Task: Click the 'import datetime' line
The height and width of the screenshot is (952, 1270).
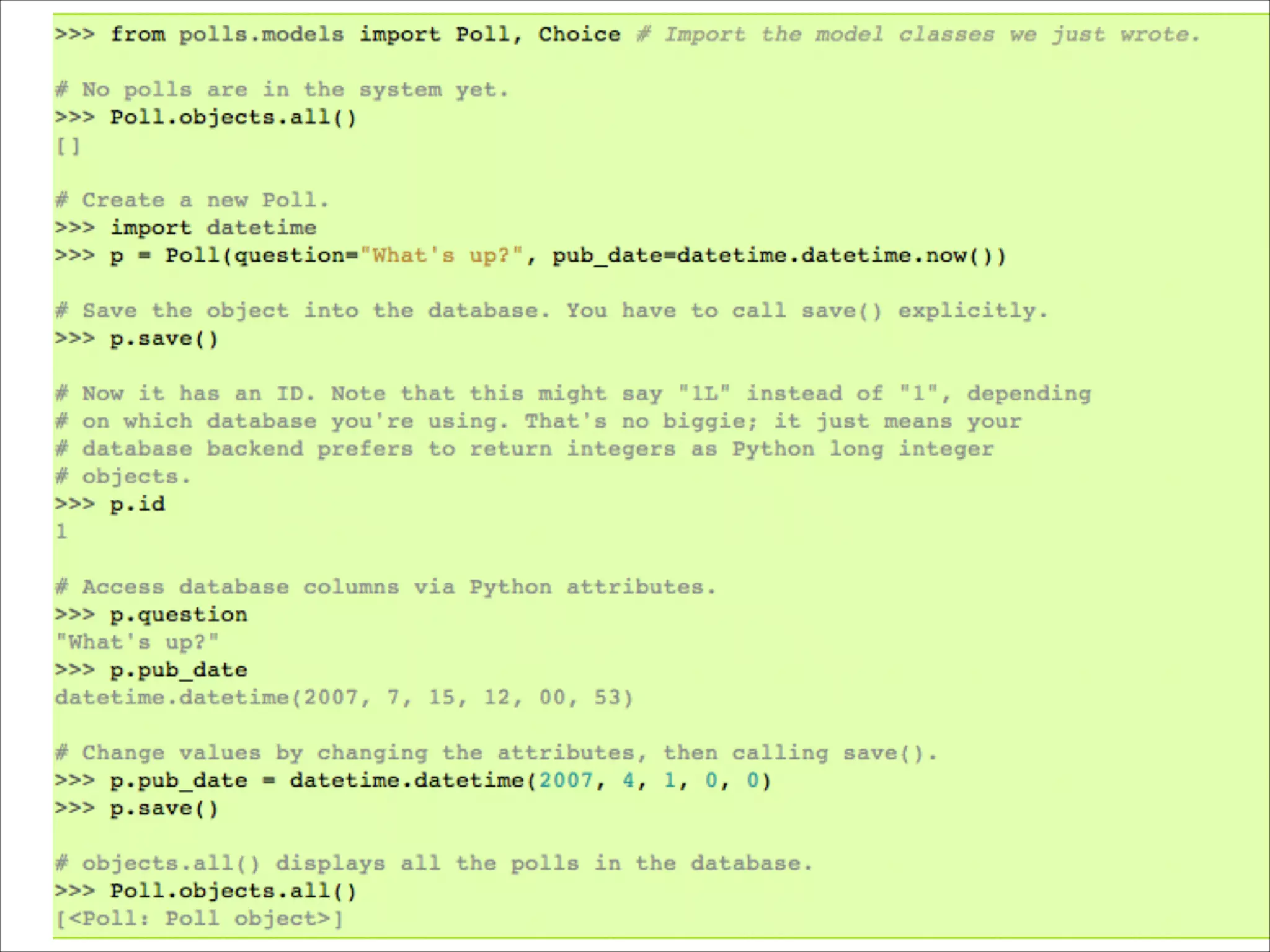Action: pos(213,227)
